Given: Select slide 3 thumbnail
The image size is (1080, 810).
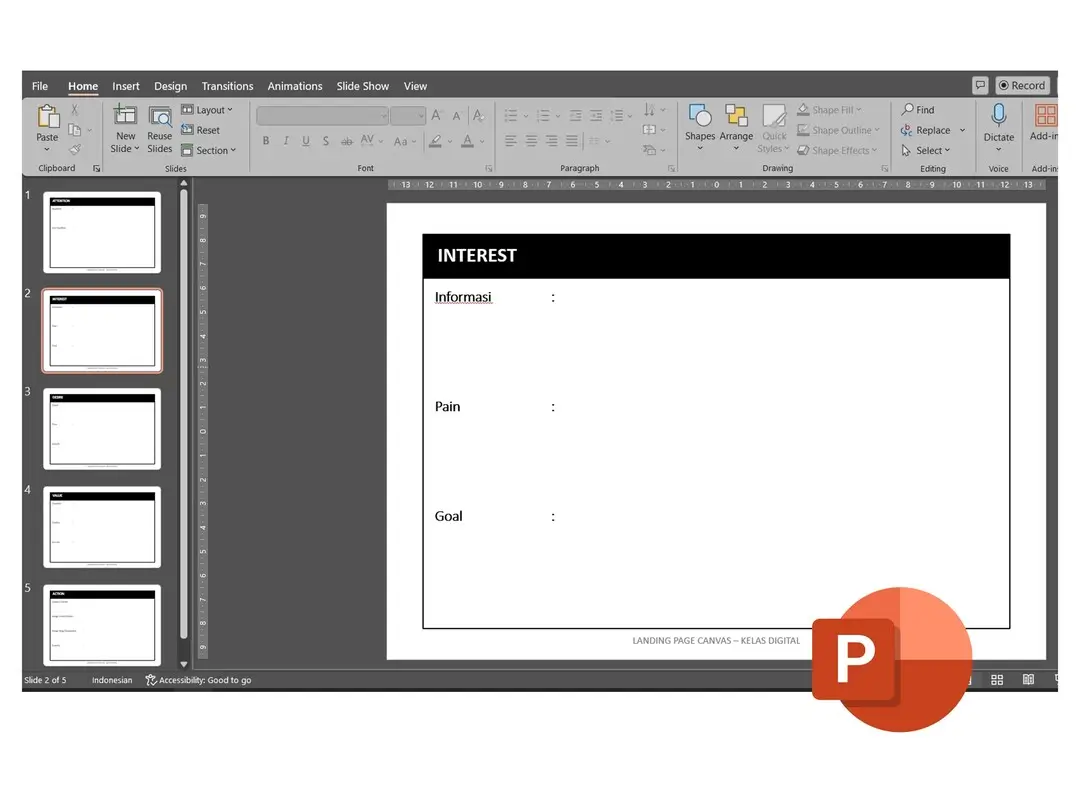Looking at the screenshot, I should click(102, 428).
